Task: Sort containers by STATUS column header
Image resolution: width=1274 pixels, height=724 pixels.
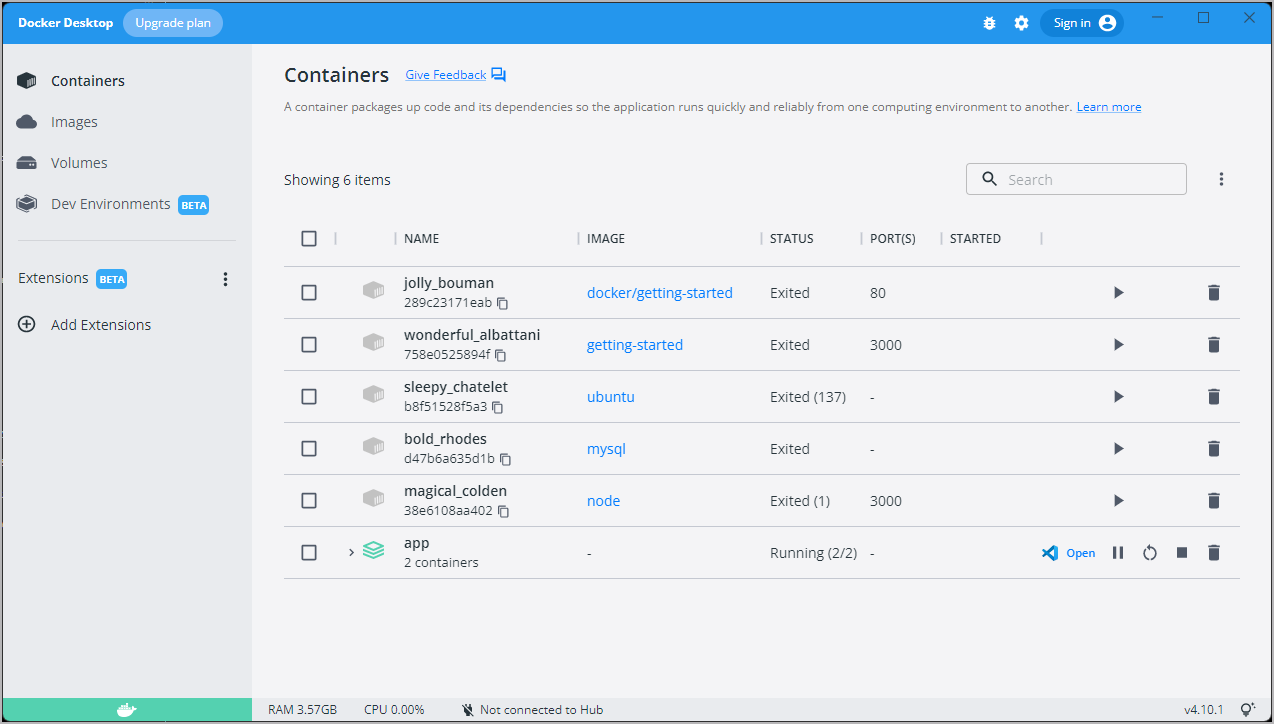Action: [x=792, y=239]
